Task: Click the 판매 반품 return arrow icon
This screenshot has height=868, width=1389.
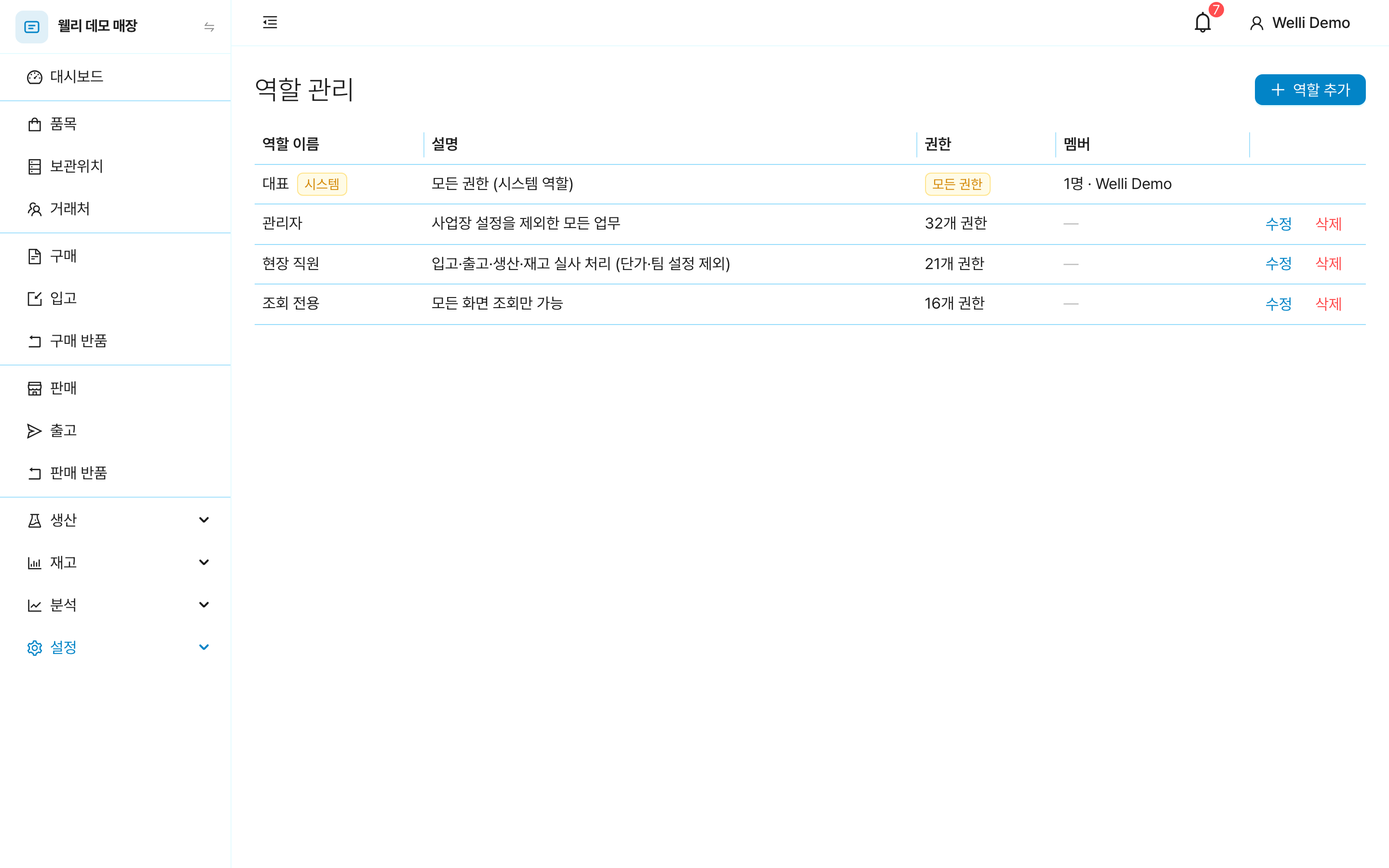Action: pos(34,473)
